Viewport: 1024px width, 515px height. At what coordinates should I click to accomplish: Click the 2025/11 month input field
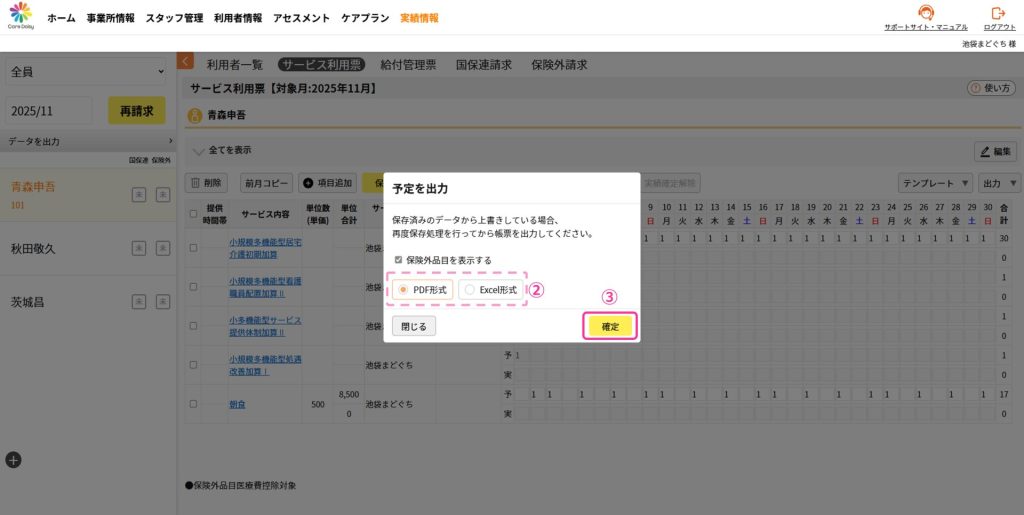coord(49,111)
